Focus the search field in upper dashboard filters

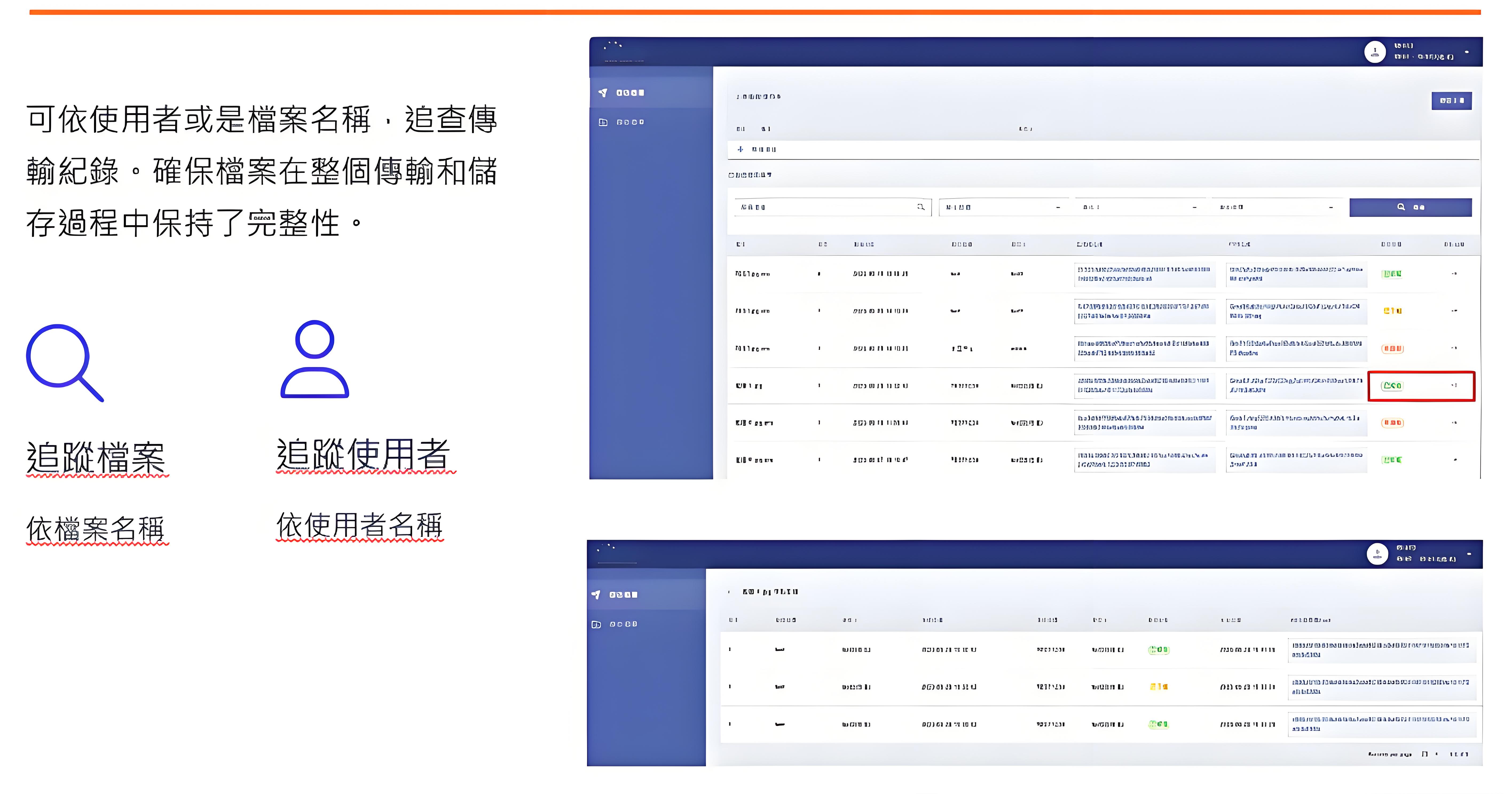(832, 207)
